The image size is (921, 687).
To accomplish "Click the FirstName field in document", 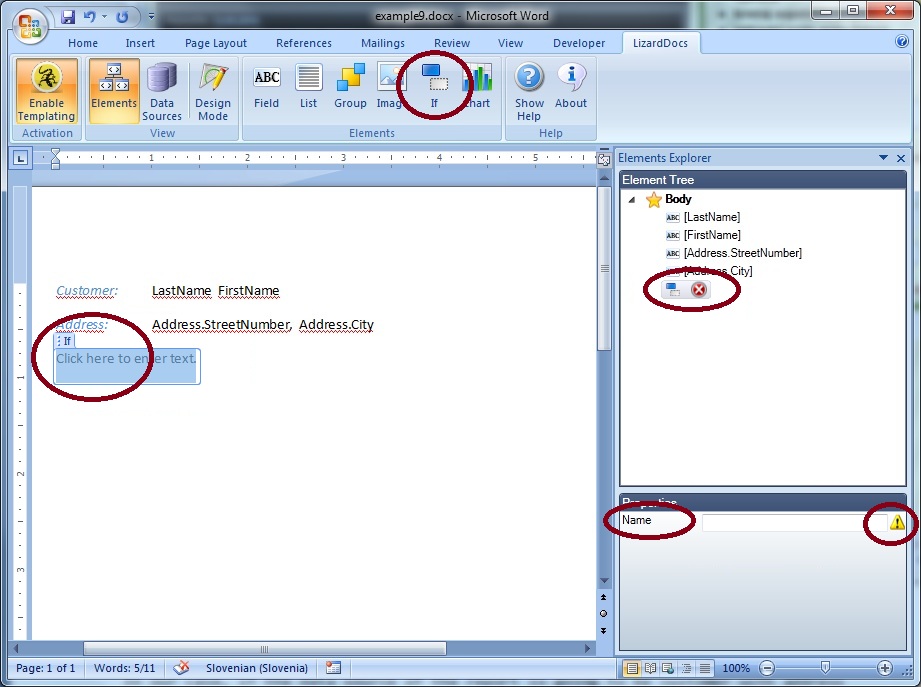I will 248,291.
